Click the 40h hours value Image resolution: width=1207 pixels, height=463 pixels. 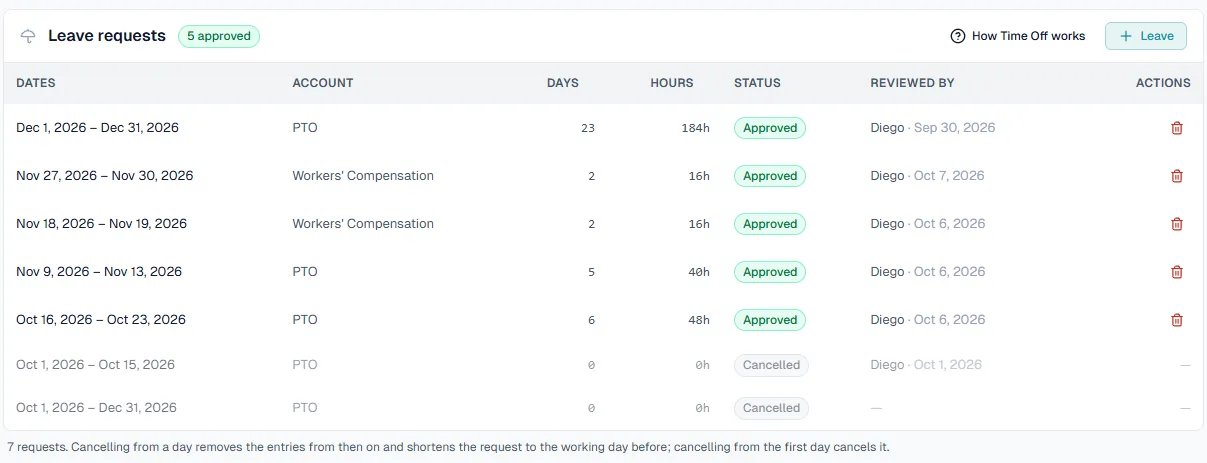pos(697,272)
